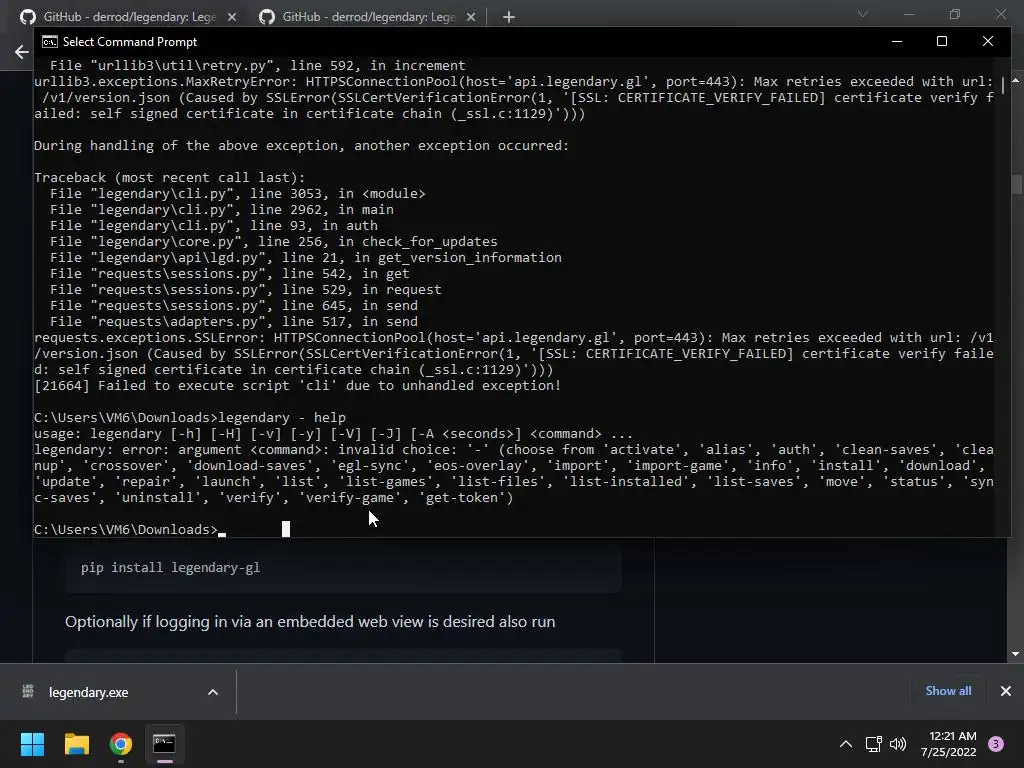Open Google Chrome from taskbar
Viewport: 1024px width, 768px height.
121,744
